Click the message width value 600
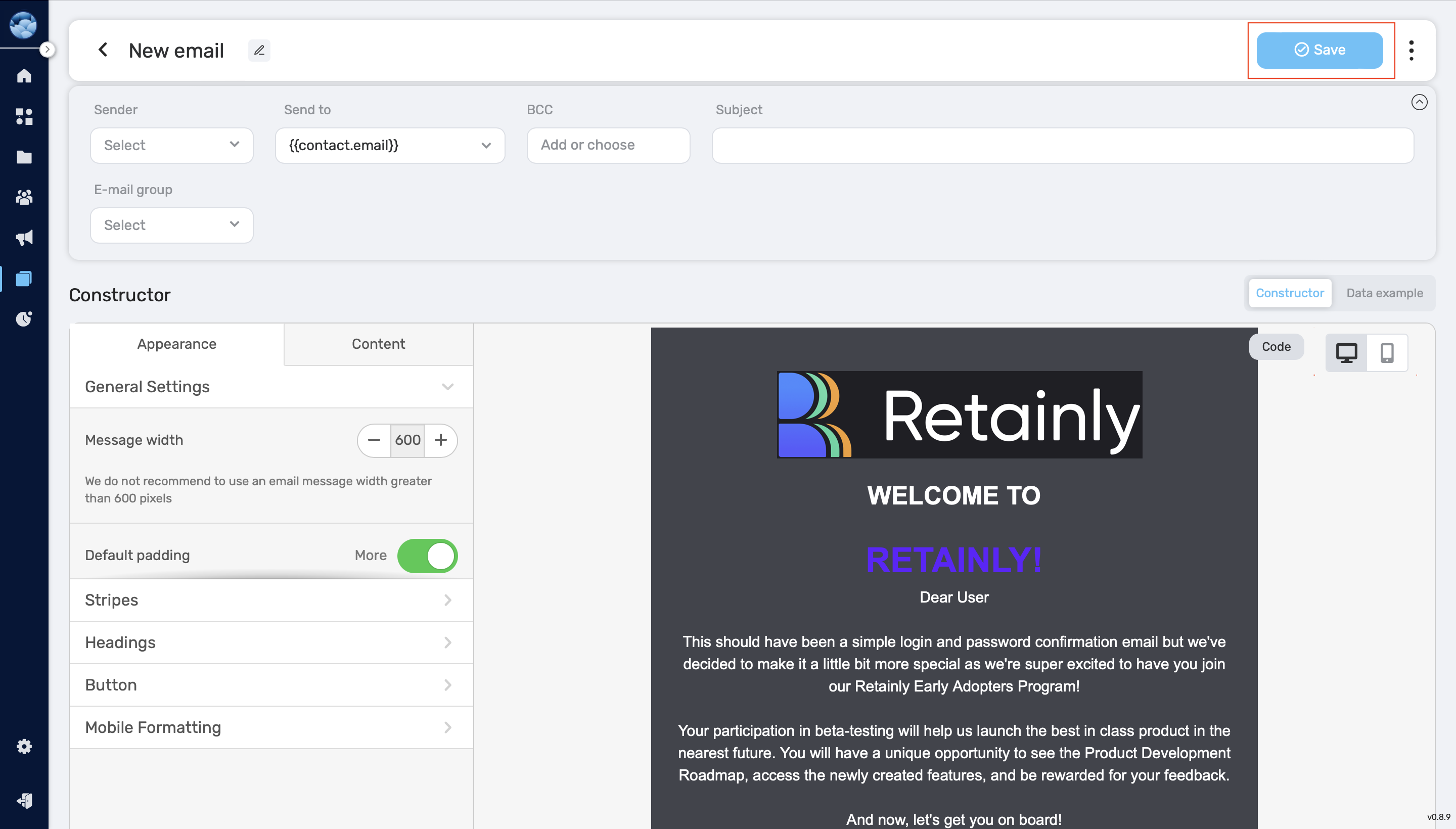1456x829 pixels. click(407, 440)
